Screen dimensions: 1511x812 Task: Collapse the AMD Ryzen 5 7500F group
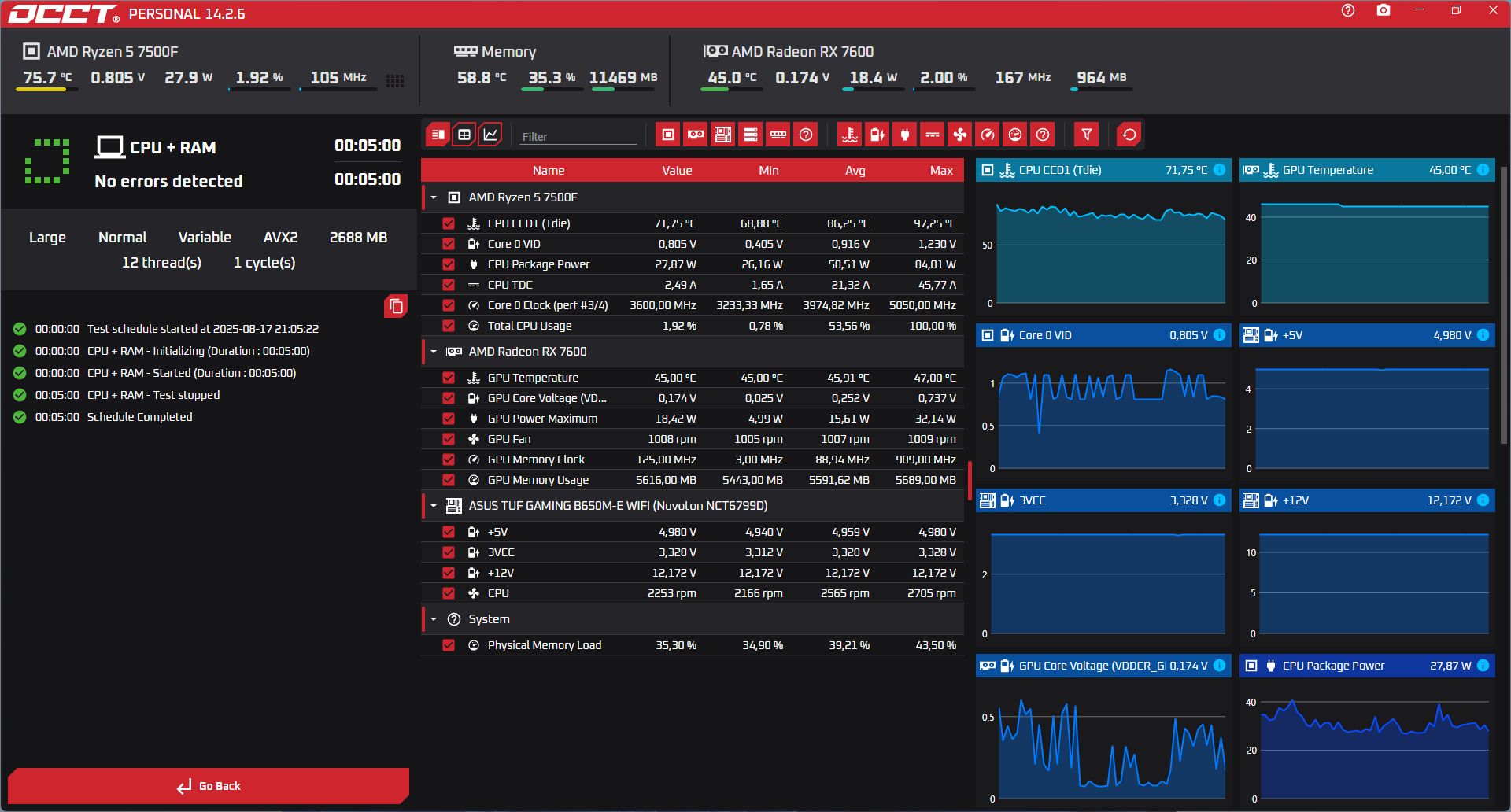434,197
